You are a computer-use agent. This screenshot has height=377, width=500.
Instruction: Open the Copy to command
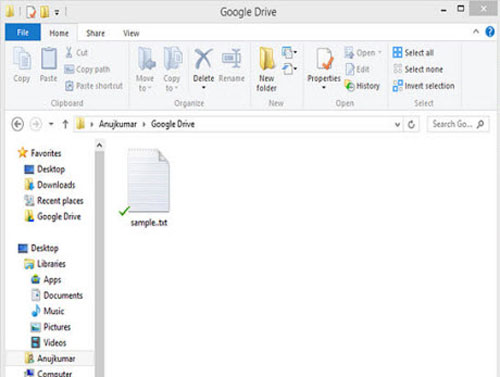coord(172,69)
